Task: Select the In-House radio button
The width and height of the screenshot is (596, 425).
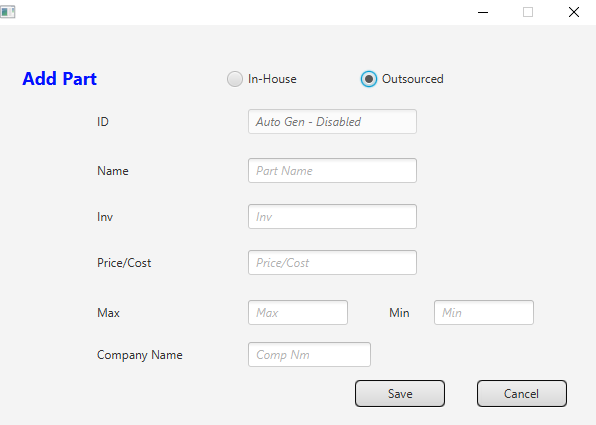Action: 235,79
